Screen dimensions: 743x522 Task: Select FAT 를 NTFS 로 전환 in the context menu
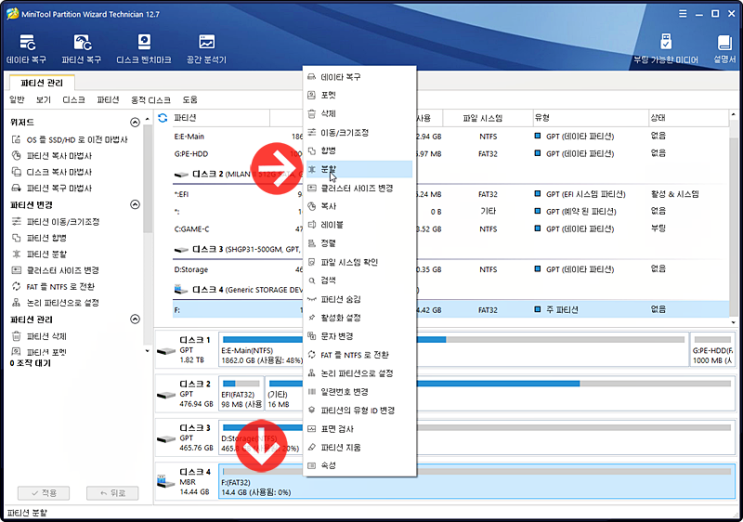[359, 355]
